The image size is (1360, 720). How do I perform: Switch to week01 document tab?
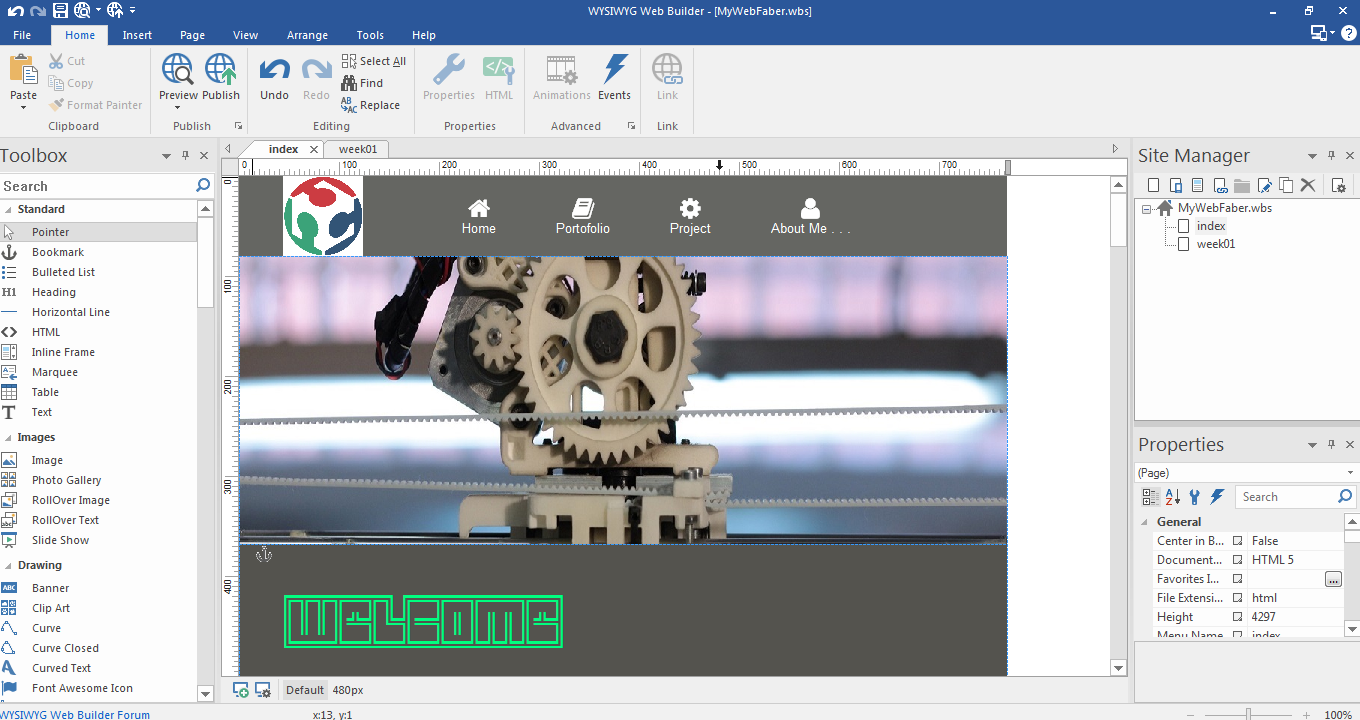(357, 149)
